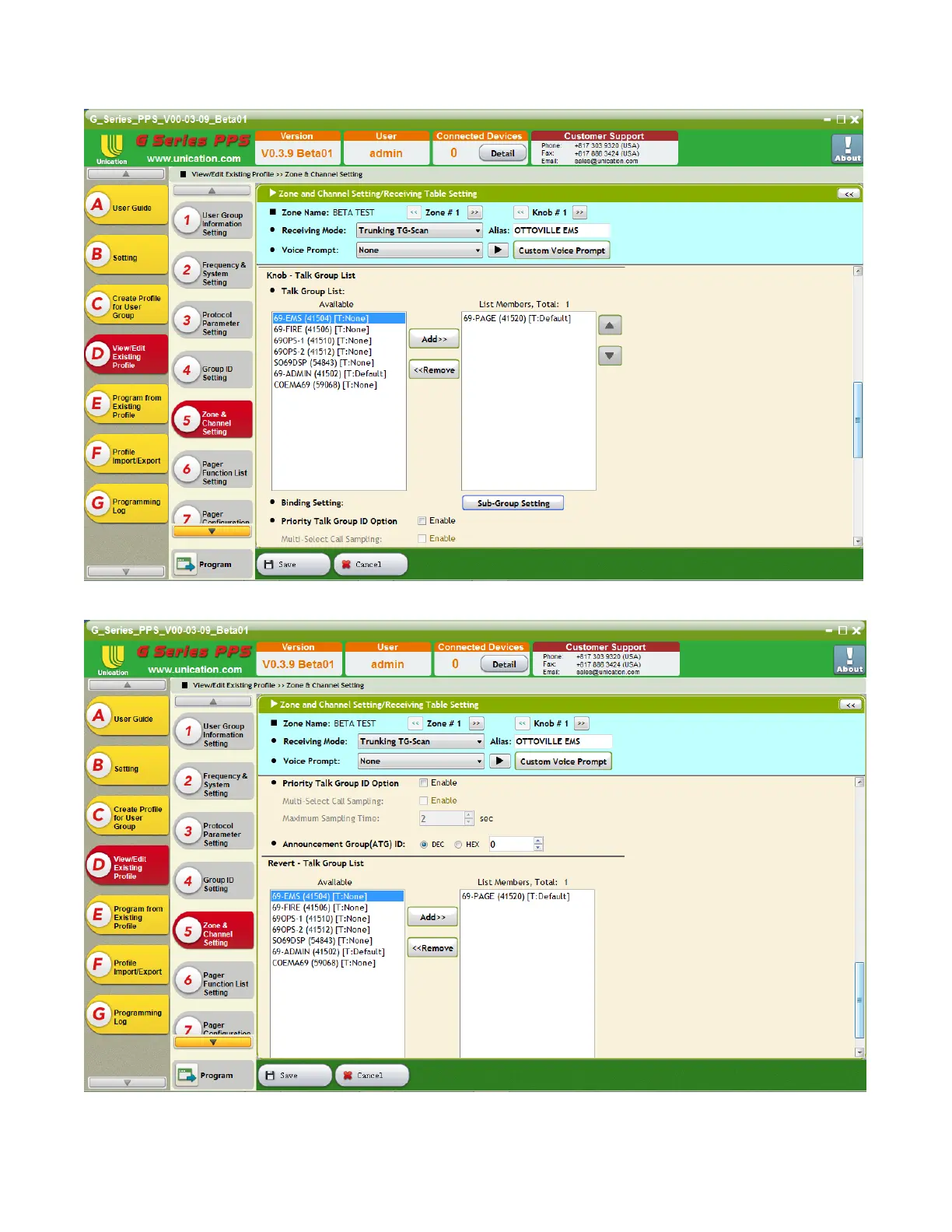Open Program from Existing Profile in top window
Screen dimensions: 952x1232
pyautogui.click(x=127, y=405)
